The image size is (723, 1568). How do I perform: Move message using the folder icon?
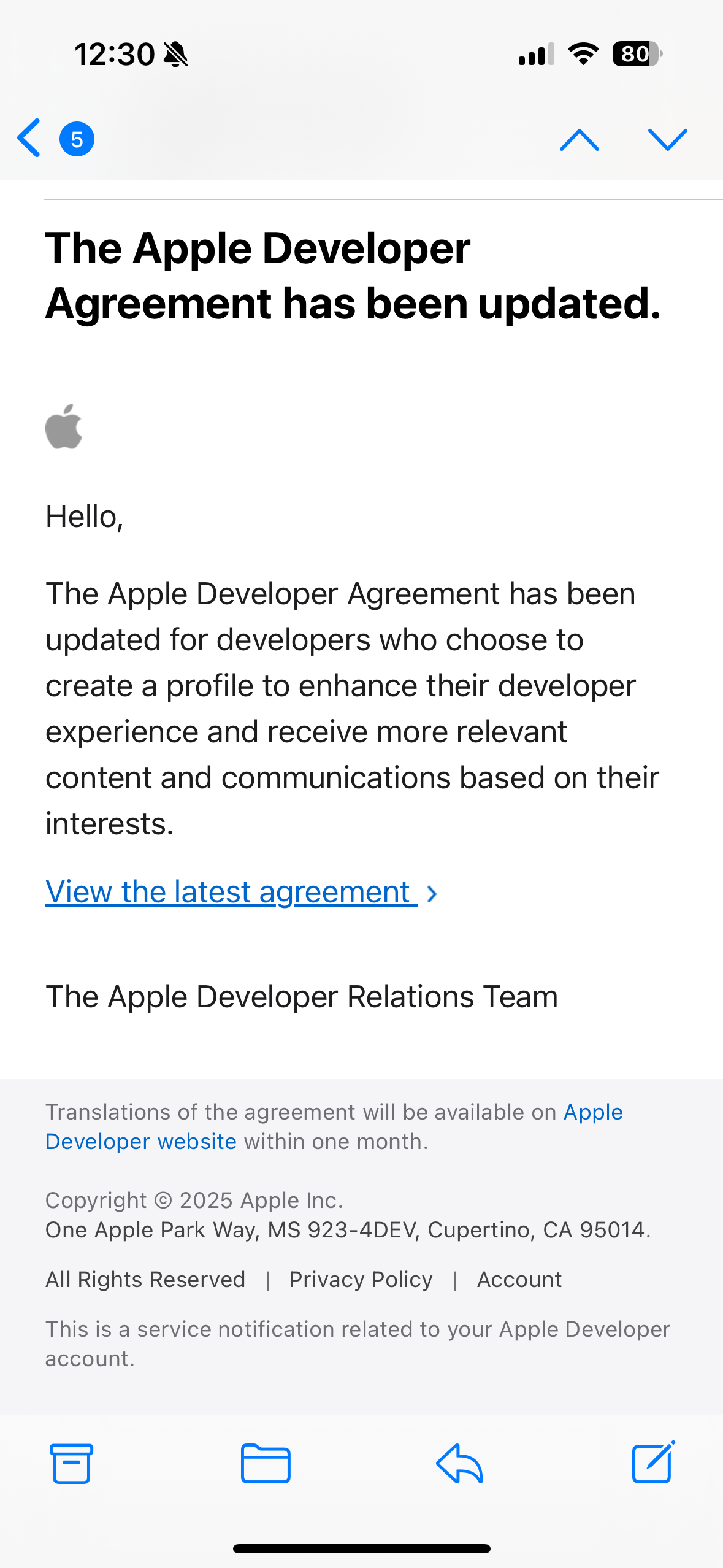266,1463
